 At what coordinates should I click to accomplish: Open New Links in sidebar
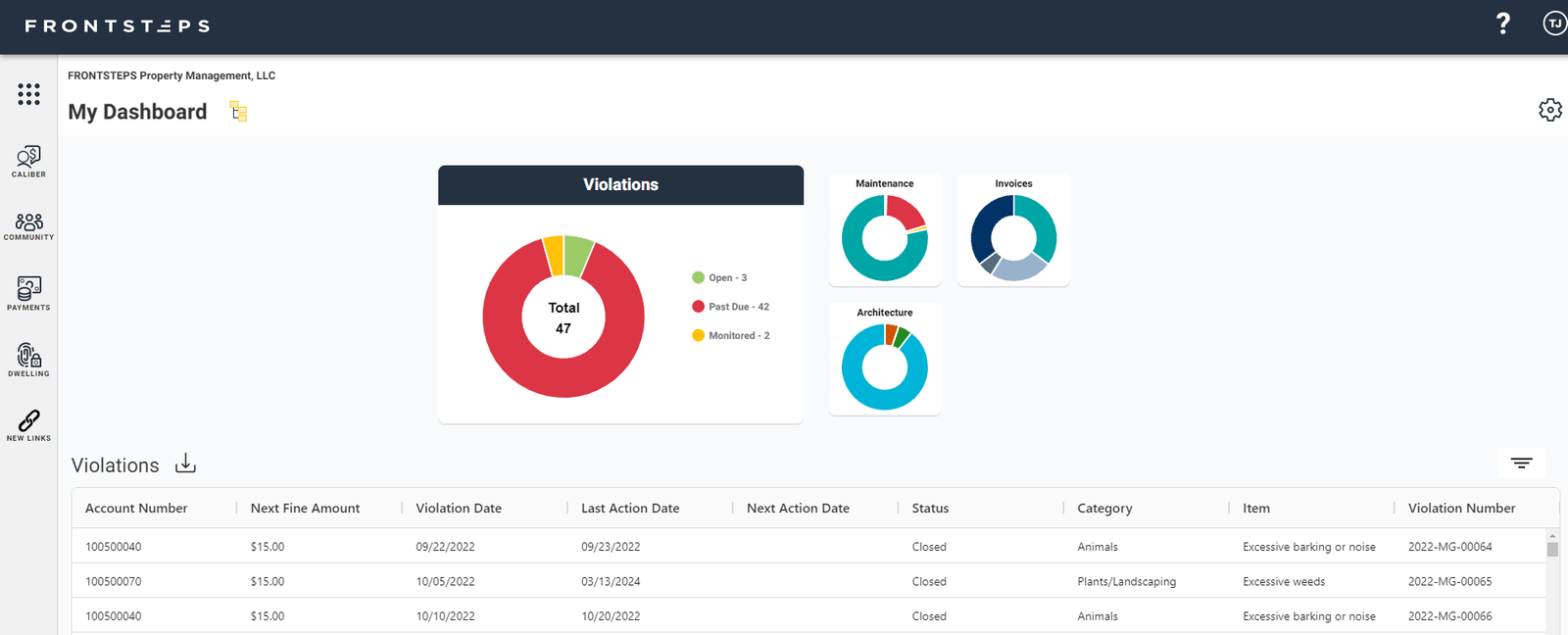(28, 426)
